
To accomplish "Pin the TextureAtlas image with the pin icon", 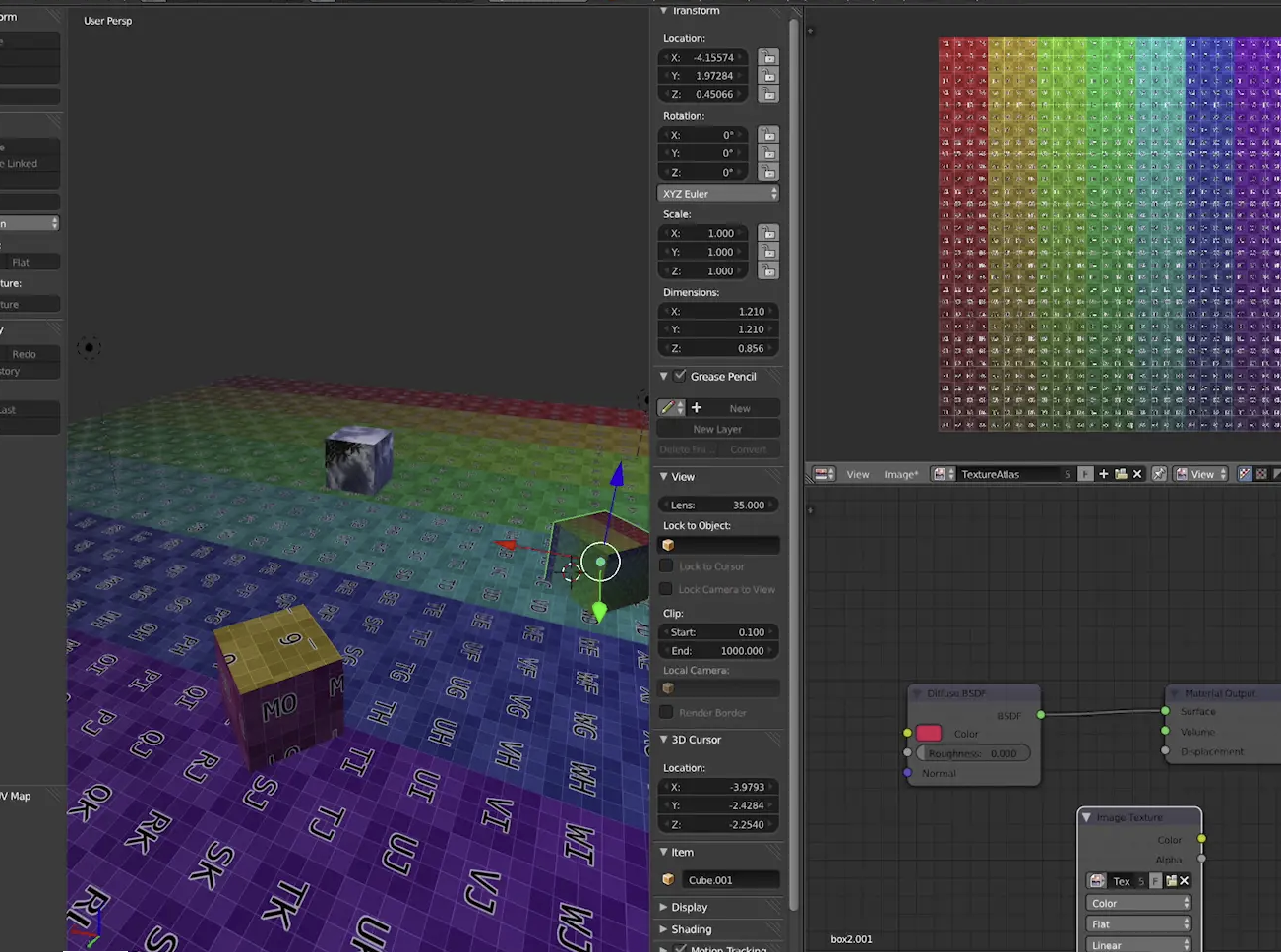I will [1158, 473].
